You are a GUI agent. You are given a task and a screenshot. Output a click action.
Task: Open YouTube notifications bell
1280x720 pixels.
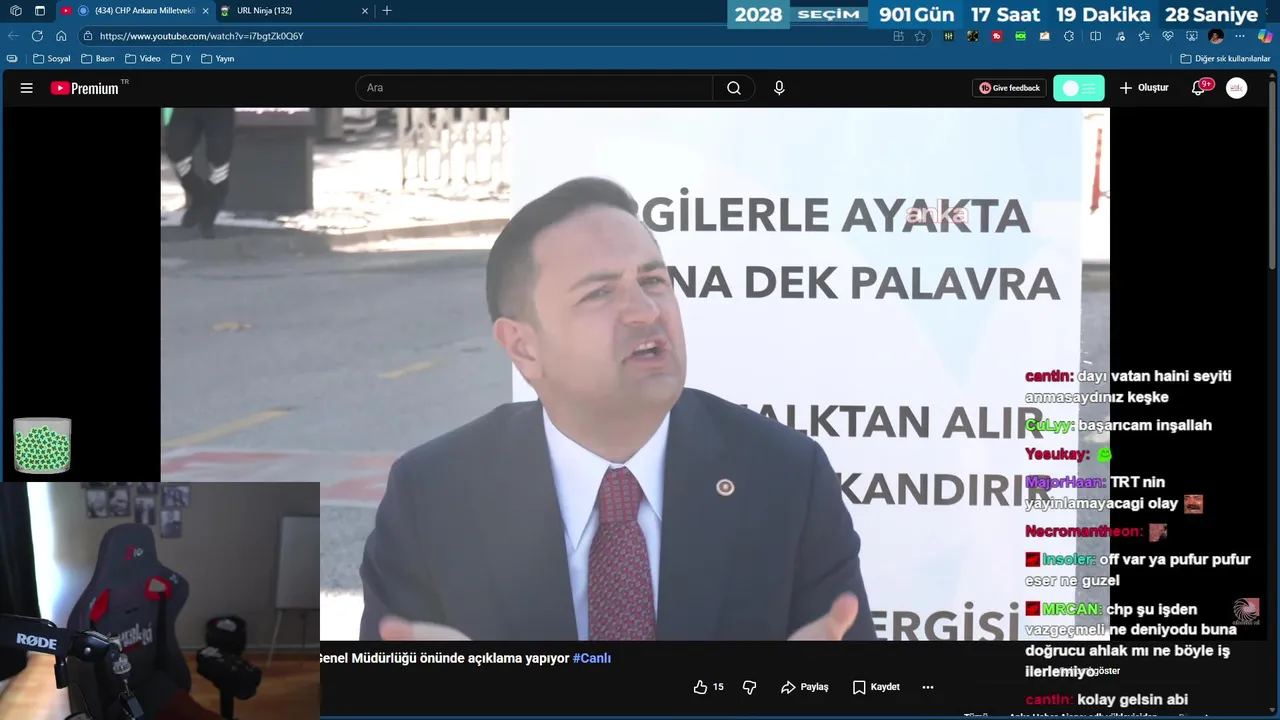(x=1198, y=88)
